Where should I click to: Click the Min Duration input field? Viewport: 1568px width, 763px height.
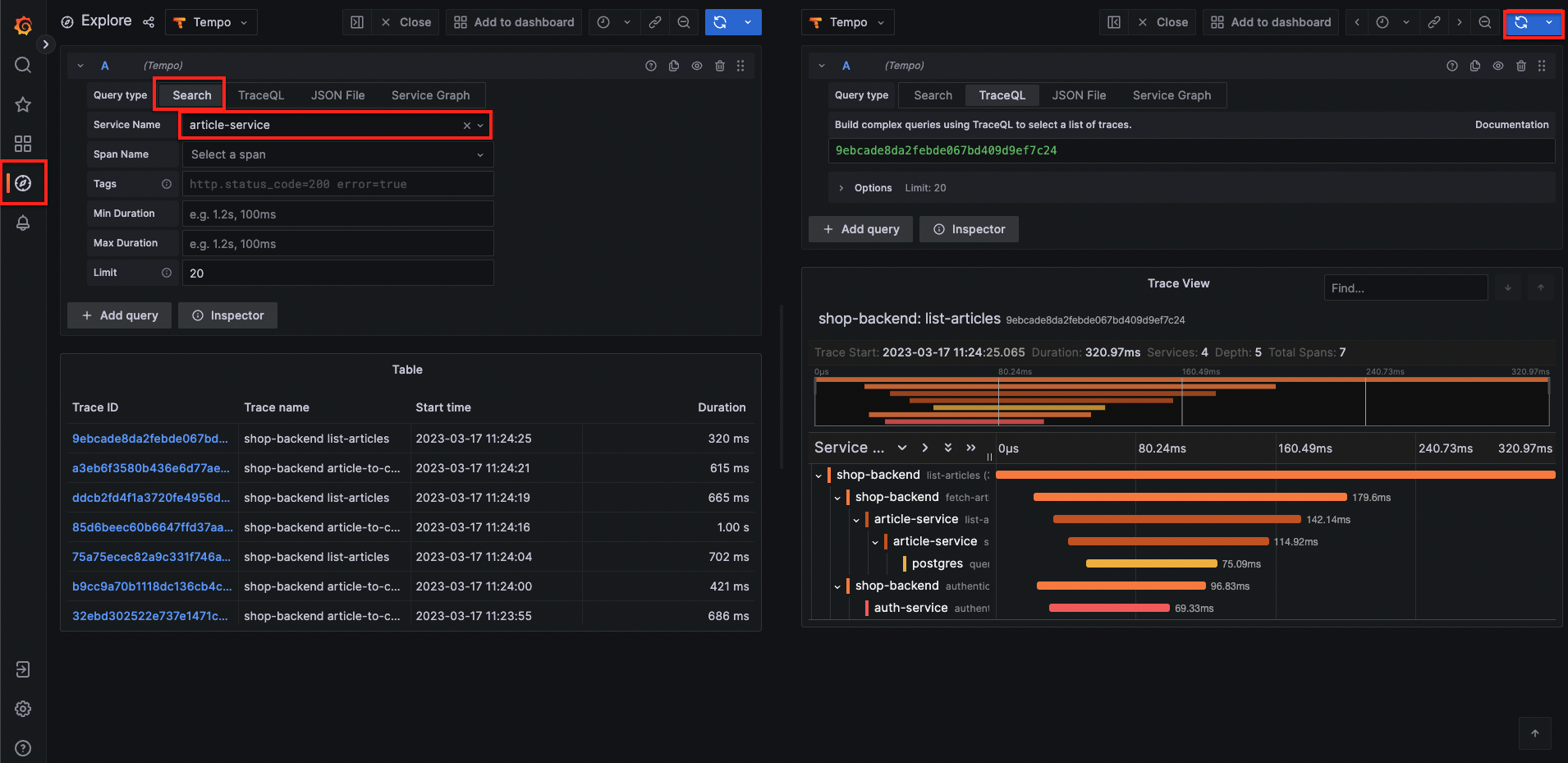pyautogui.click(x=337, y=214)
